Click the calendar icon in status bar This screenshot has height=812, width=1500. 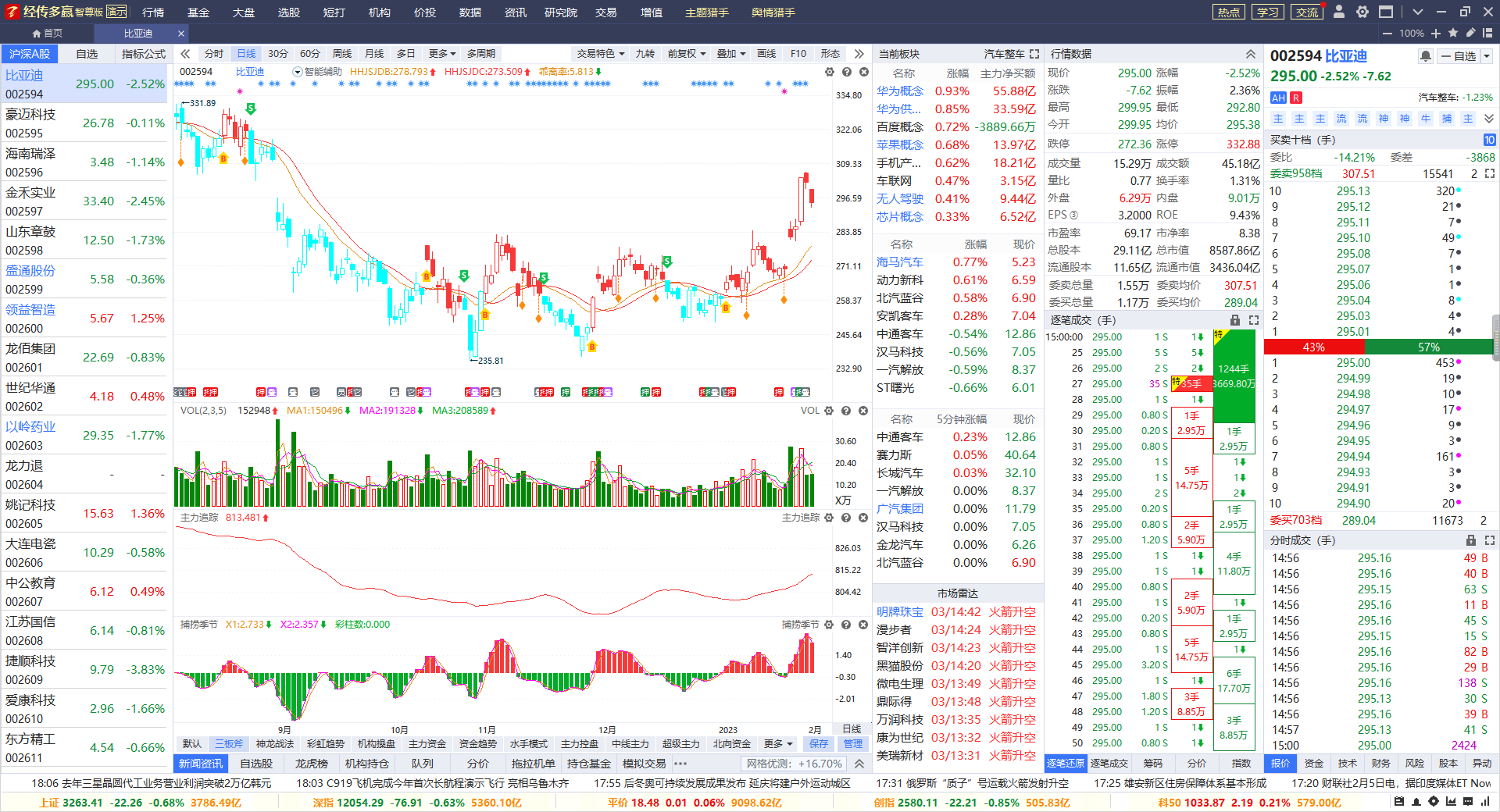[1399, 801]
